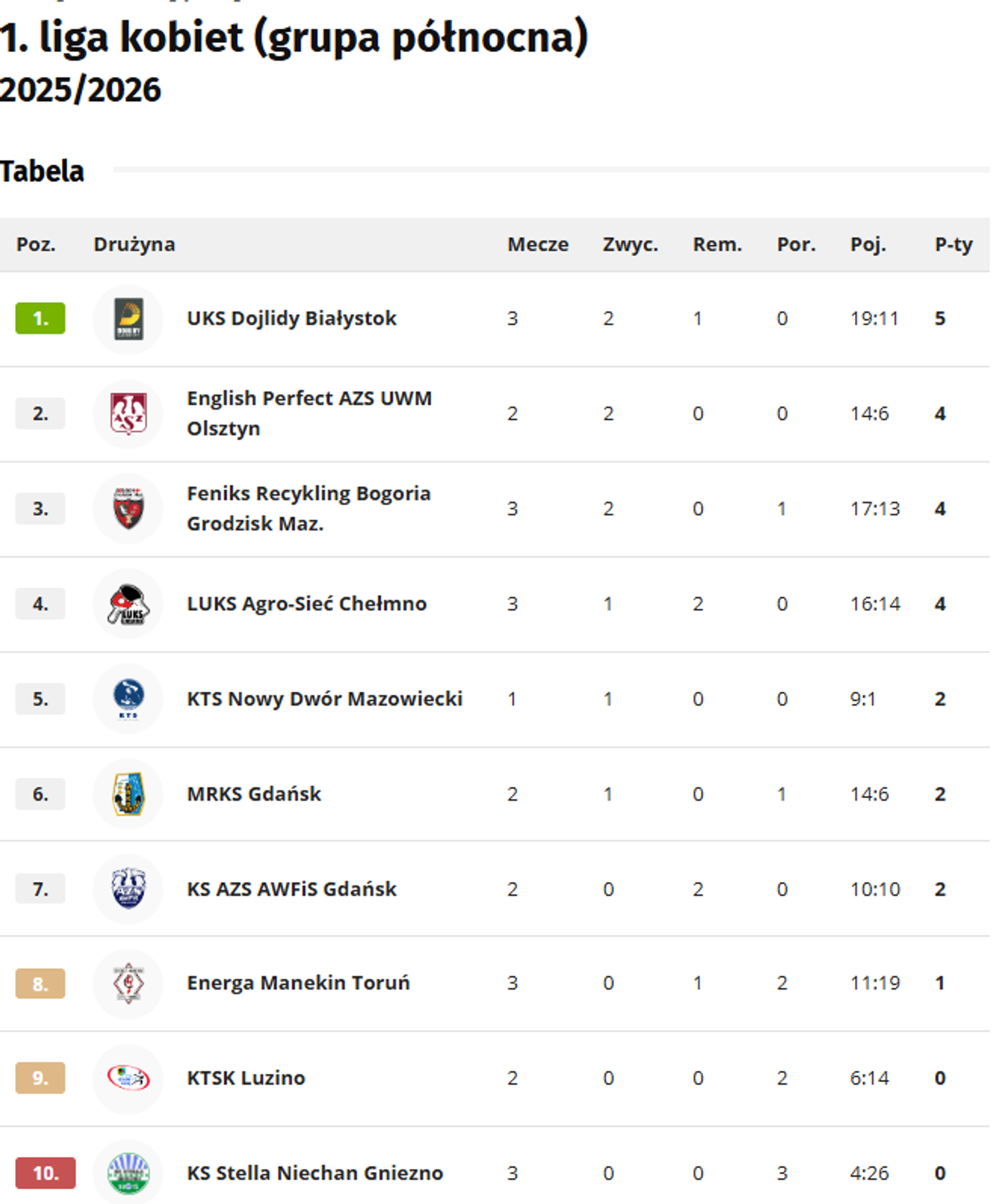Click the KTS Nowy Dwór Mazowiecki logo
The width and height of the screenshot is (997, 1204).
click(x=128, y=699)
